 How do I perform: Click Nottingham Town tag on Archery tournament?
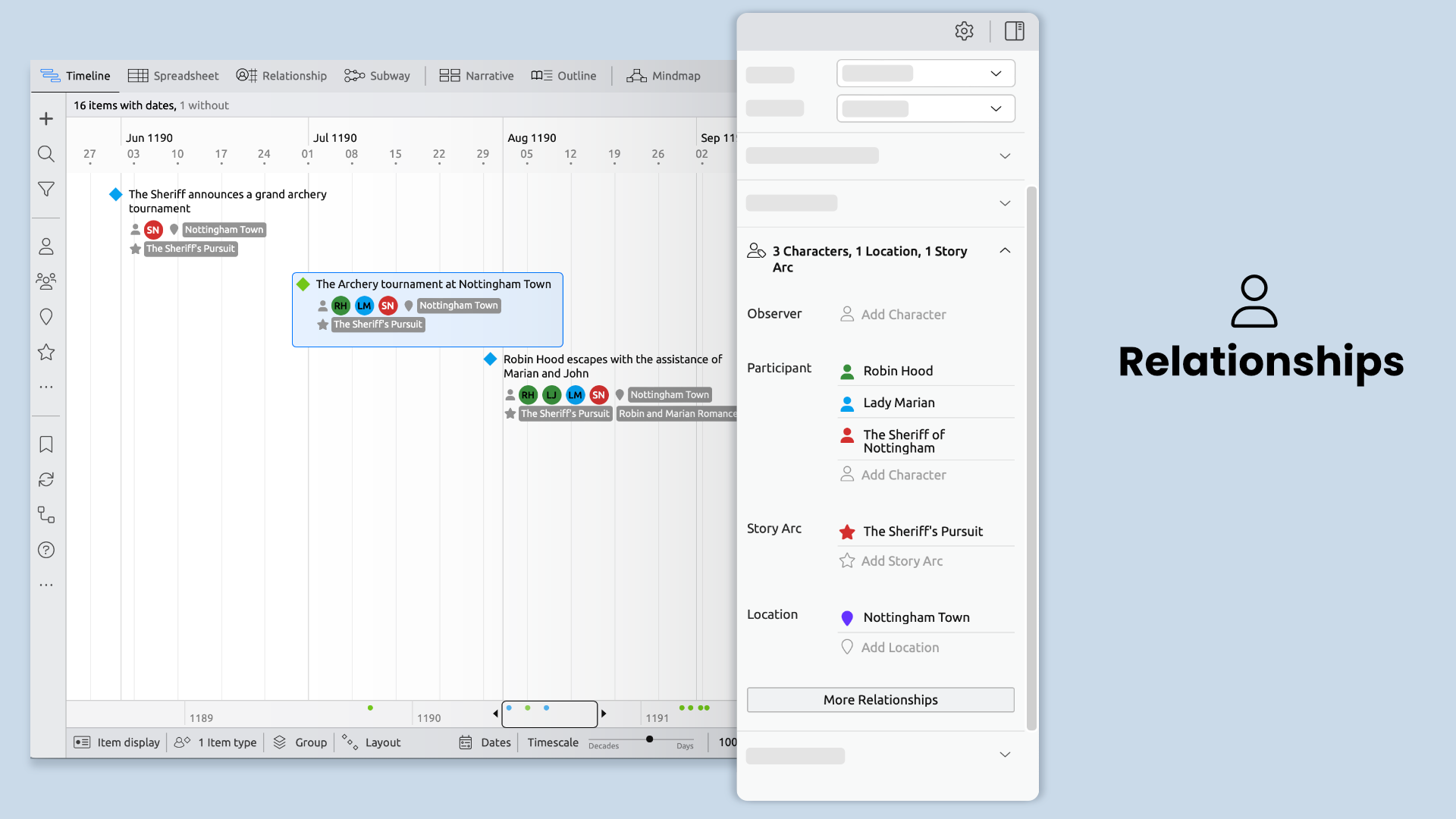pos(459,306)
